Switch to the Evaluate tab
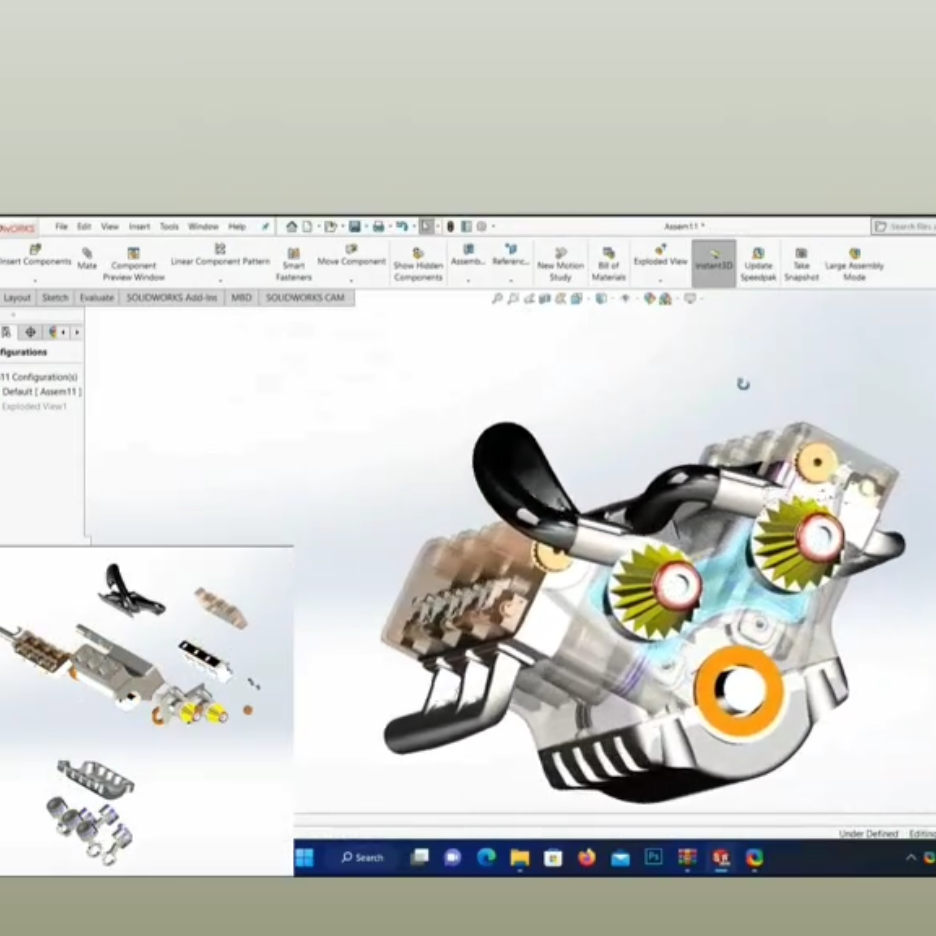This screenshot has width=936, height=936. (x=97, y=298)
